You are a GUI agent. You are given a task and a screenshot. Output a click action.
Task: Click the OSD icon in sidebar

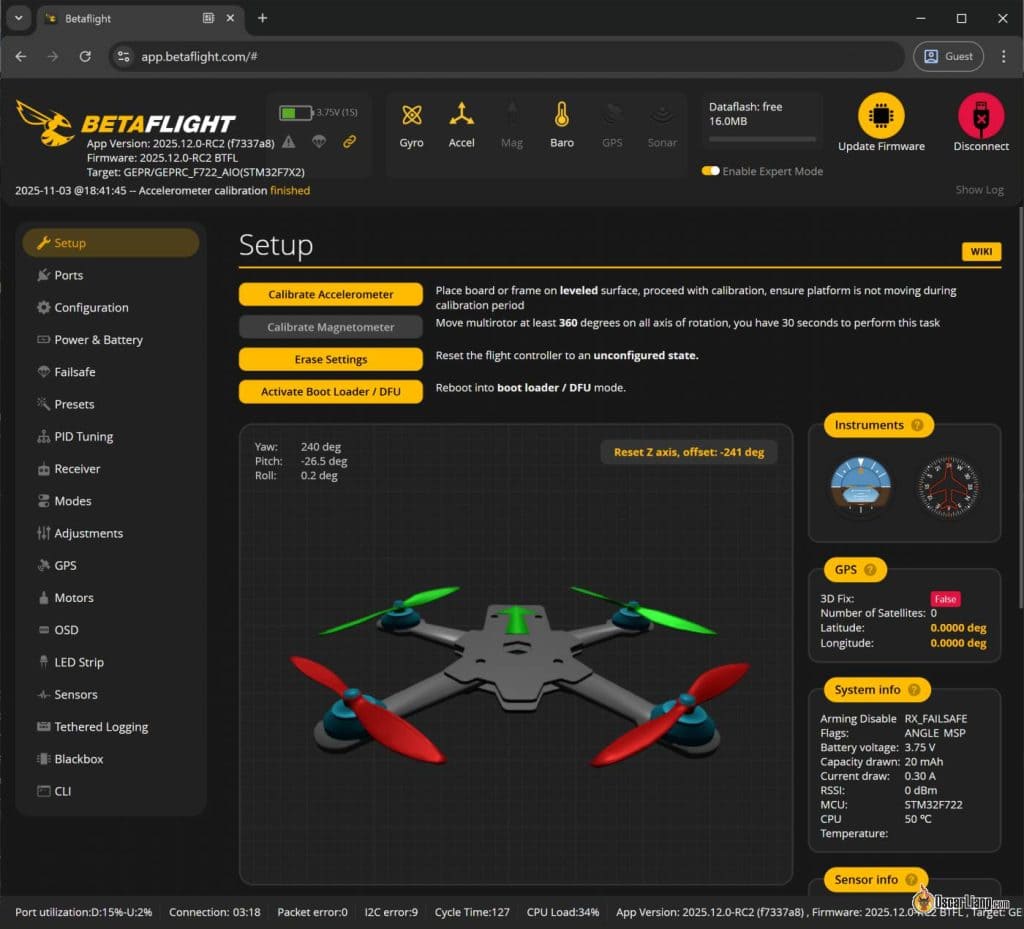click(x=44, y=630)
